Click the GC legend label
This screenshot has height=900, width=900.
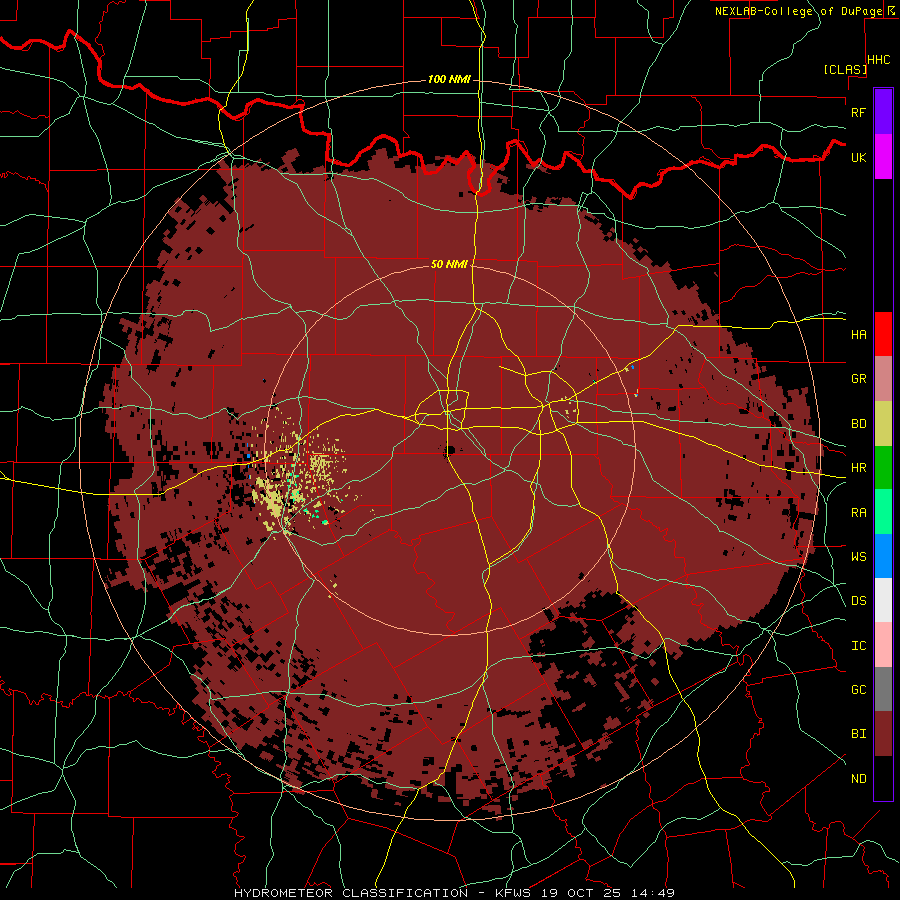pos(858,689)
